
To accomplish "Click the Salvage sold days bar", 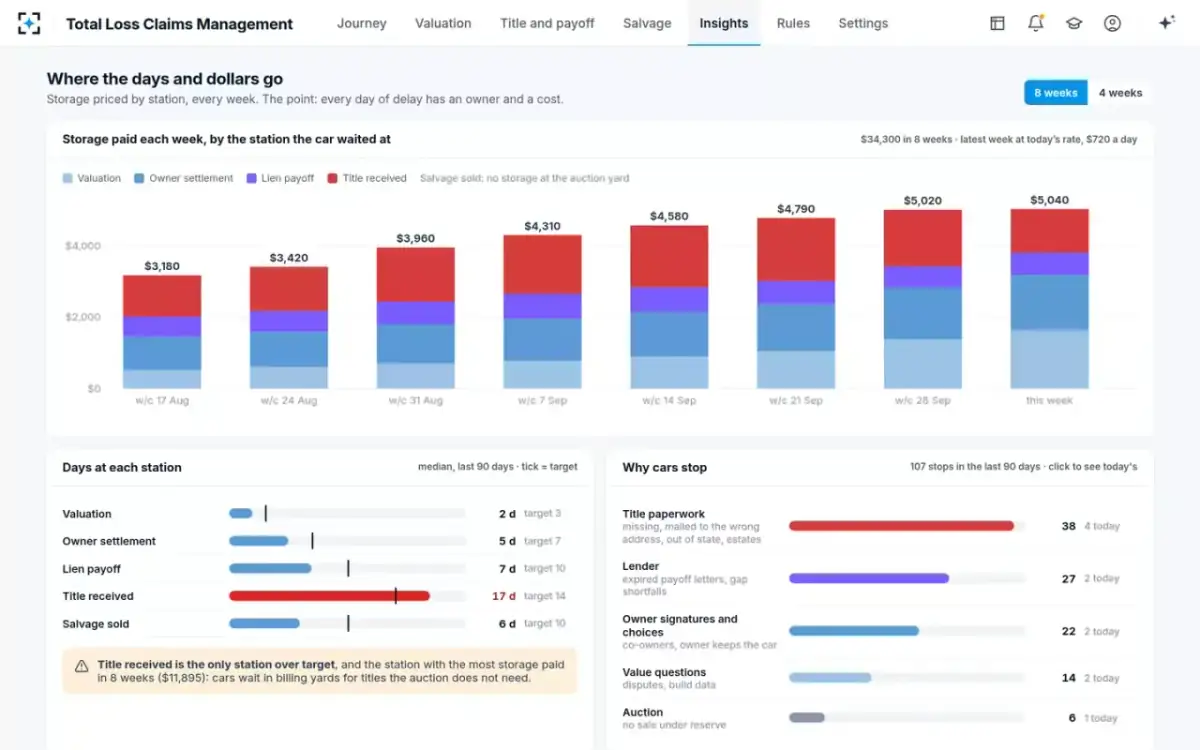I will [347, 623].
